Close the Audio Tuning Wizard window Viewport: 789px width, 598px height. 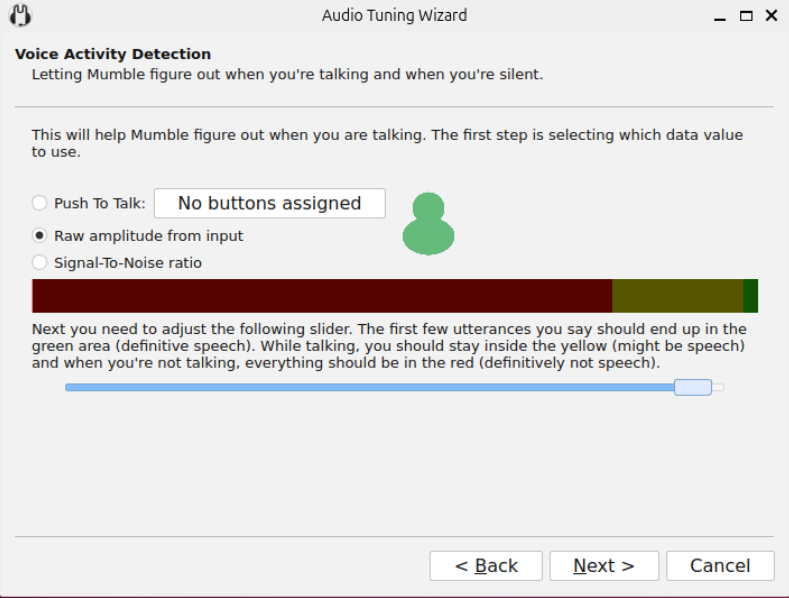coord(771,16)
